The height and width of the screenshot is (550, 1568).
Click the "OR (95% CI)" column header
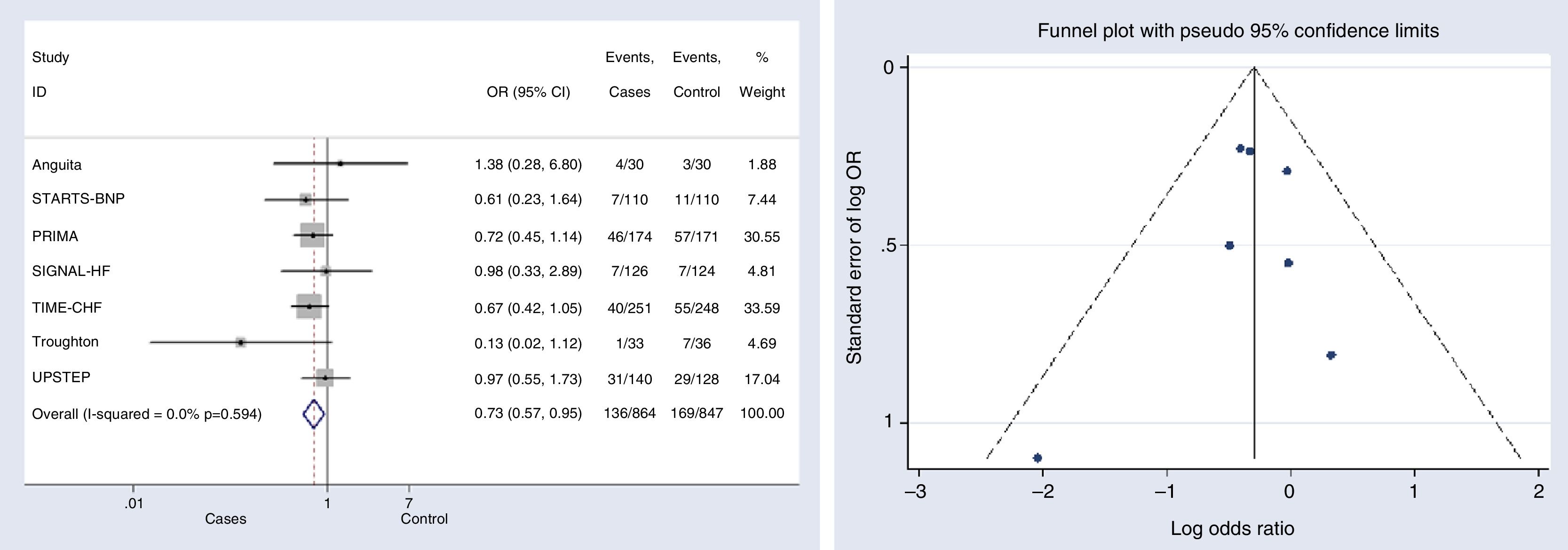click(528, 92)
